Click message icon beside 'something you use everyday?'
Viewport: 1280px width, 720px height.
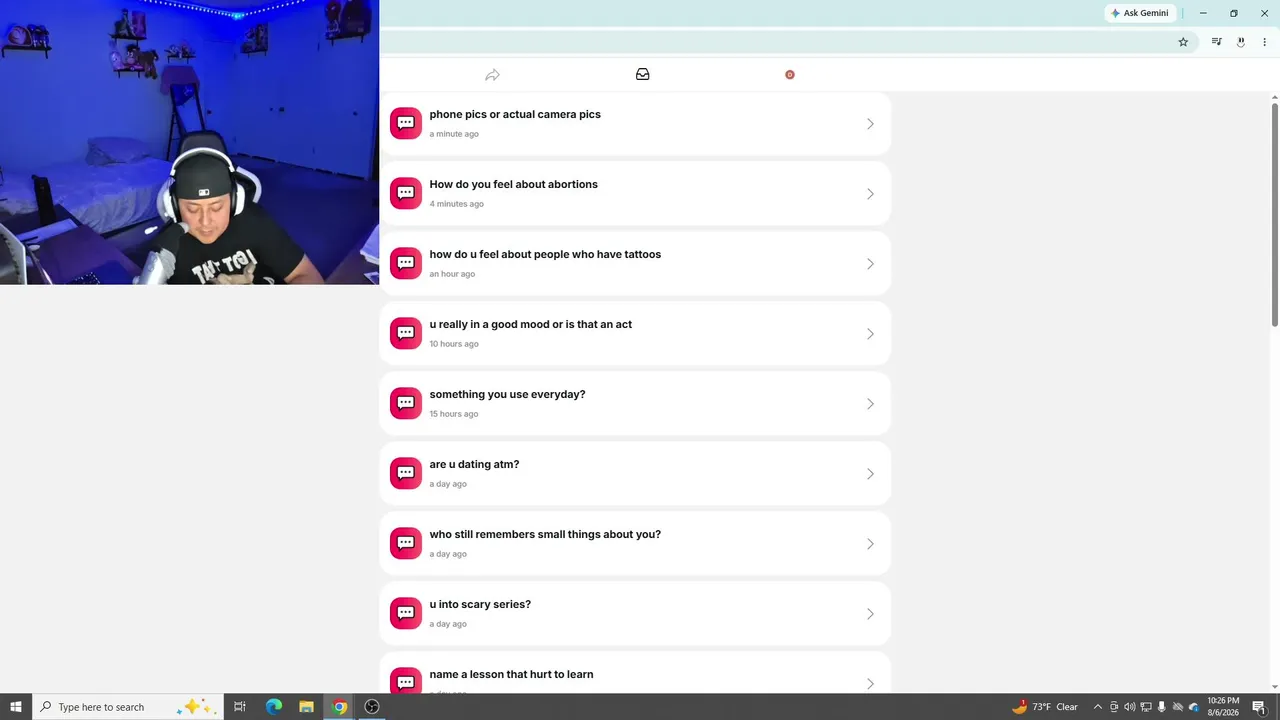pyautogui.click(x=406, y=403)
